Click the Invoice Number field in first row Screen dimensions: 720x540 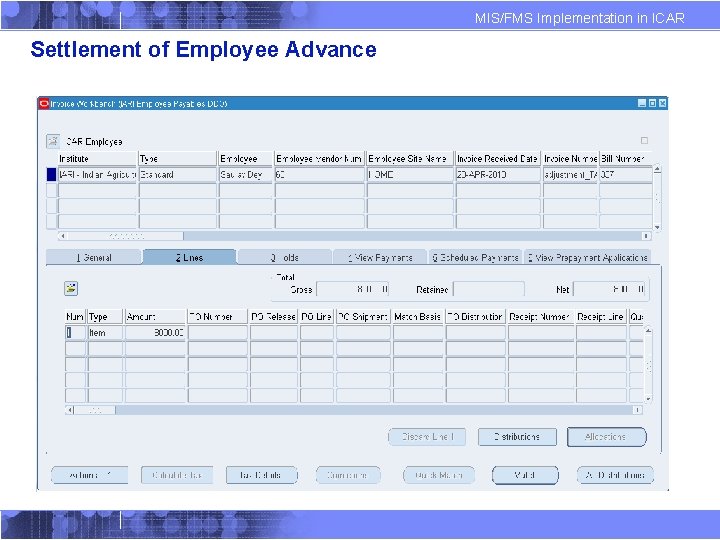pos(570,174)
